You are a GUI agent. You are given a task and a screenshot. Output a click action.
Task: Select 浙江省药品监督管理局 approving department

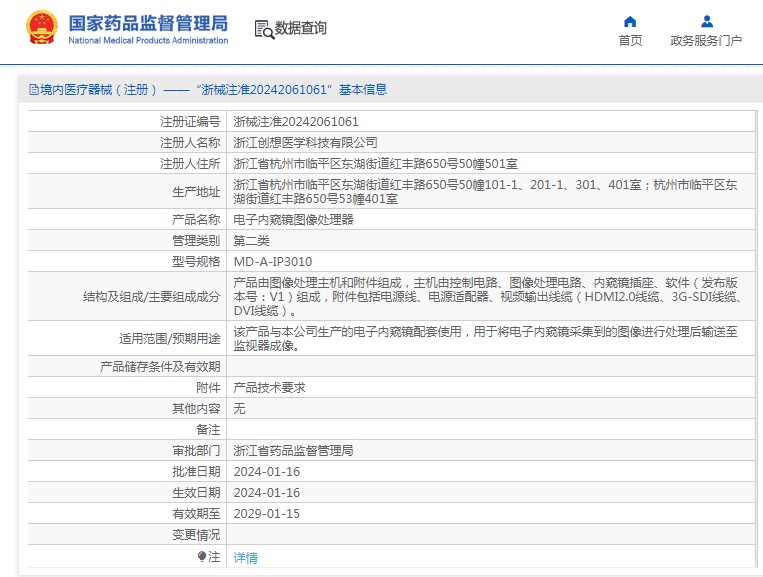tap(293, 451)
